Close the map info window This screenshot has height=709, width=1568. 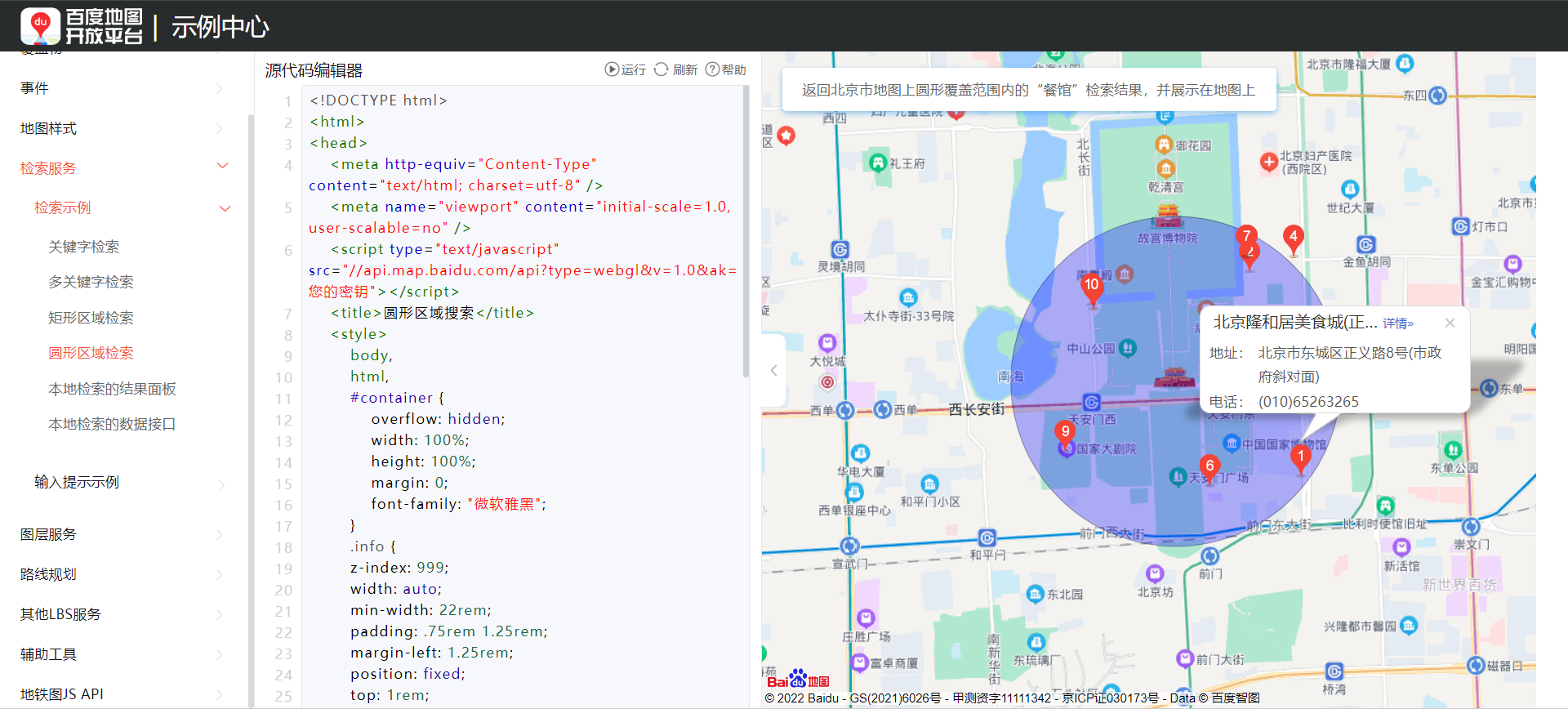[x=1450, y=323]
